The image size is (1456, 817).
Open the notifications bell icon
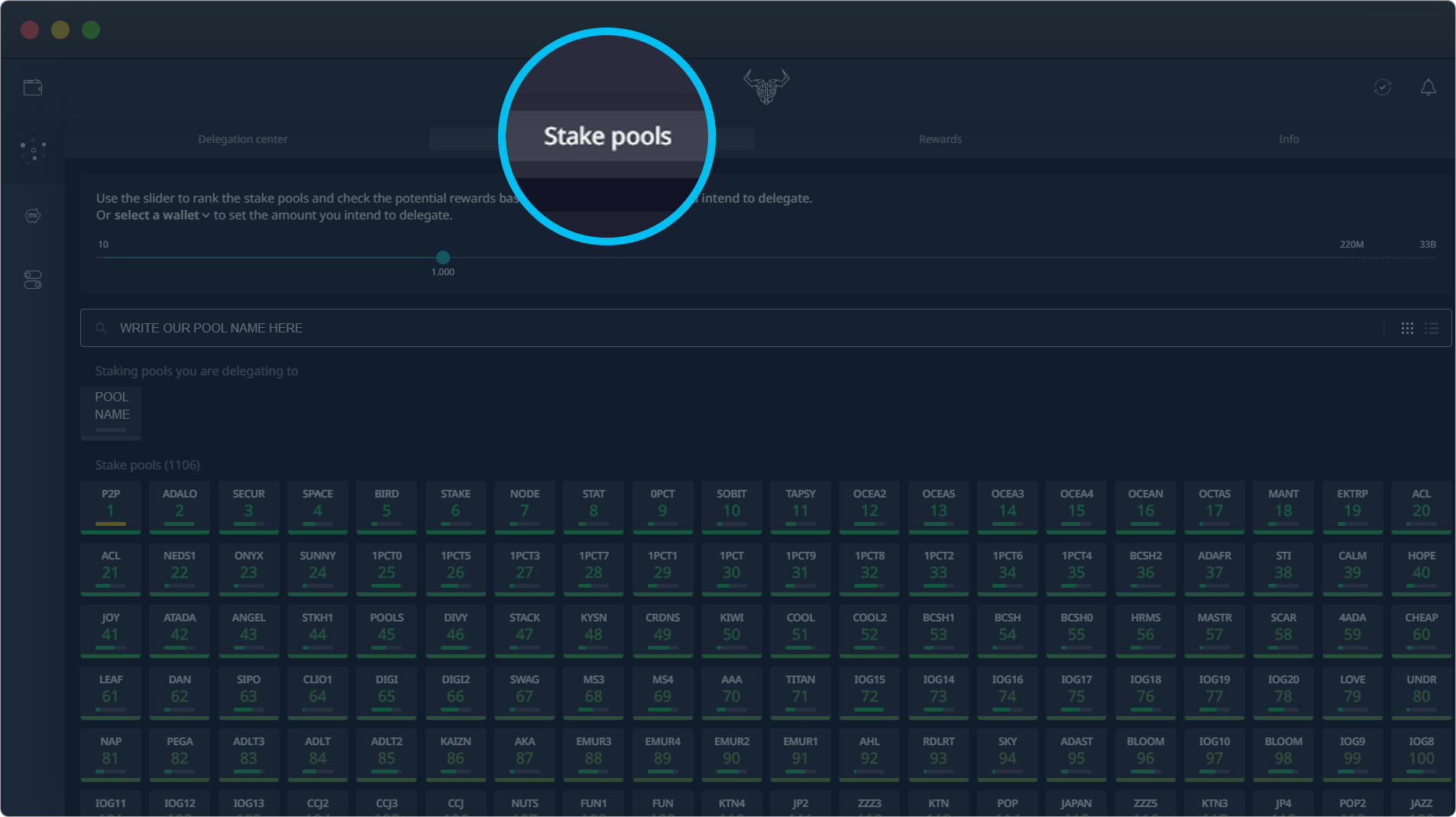1428,87
